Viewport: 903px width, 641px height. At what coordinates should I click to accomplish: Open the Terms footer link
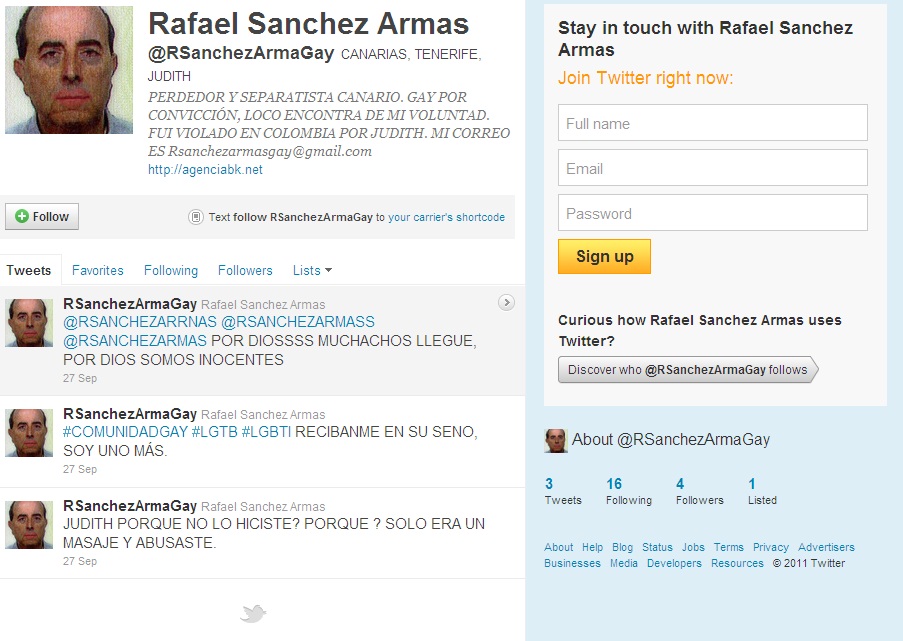tap(729, 547)
